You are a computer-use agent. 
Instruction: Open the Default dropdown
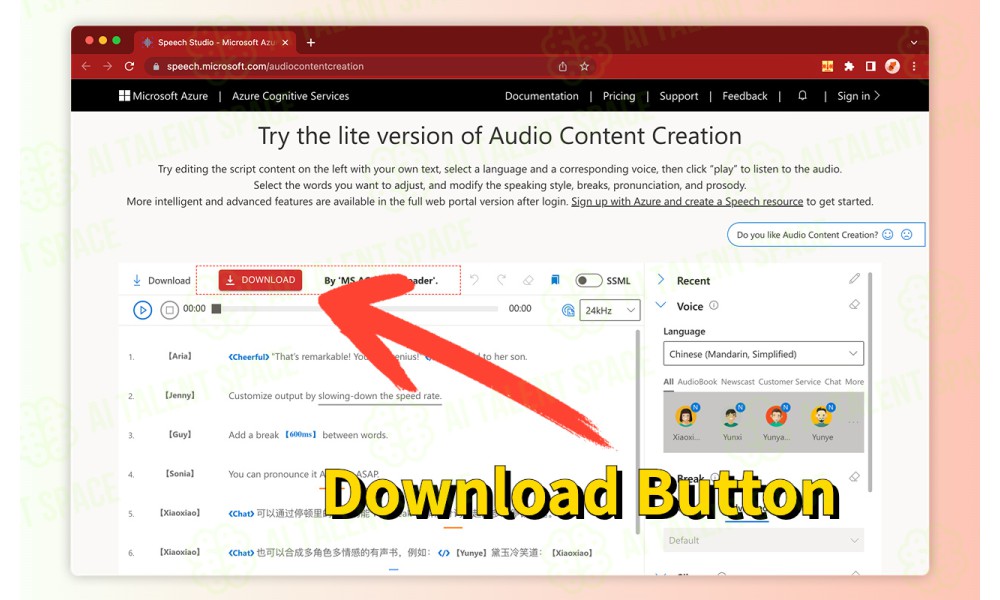click(763, 540)
